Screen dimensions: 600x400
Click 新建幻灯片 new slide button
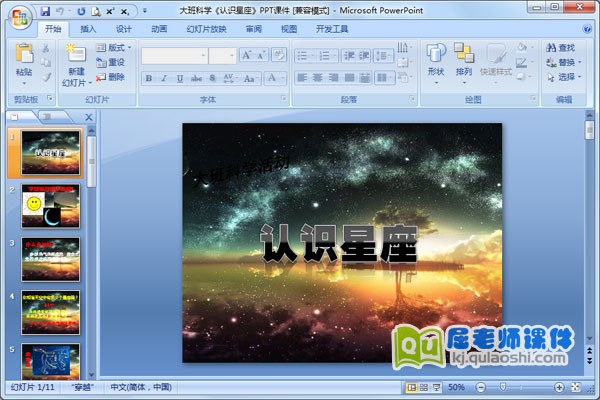(x=77, y=65)
